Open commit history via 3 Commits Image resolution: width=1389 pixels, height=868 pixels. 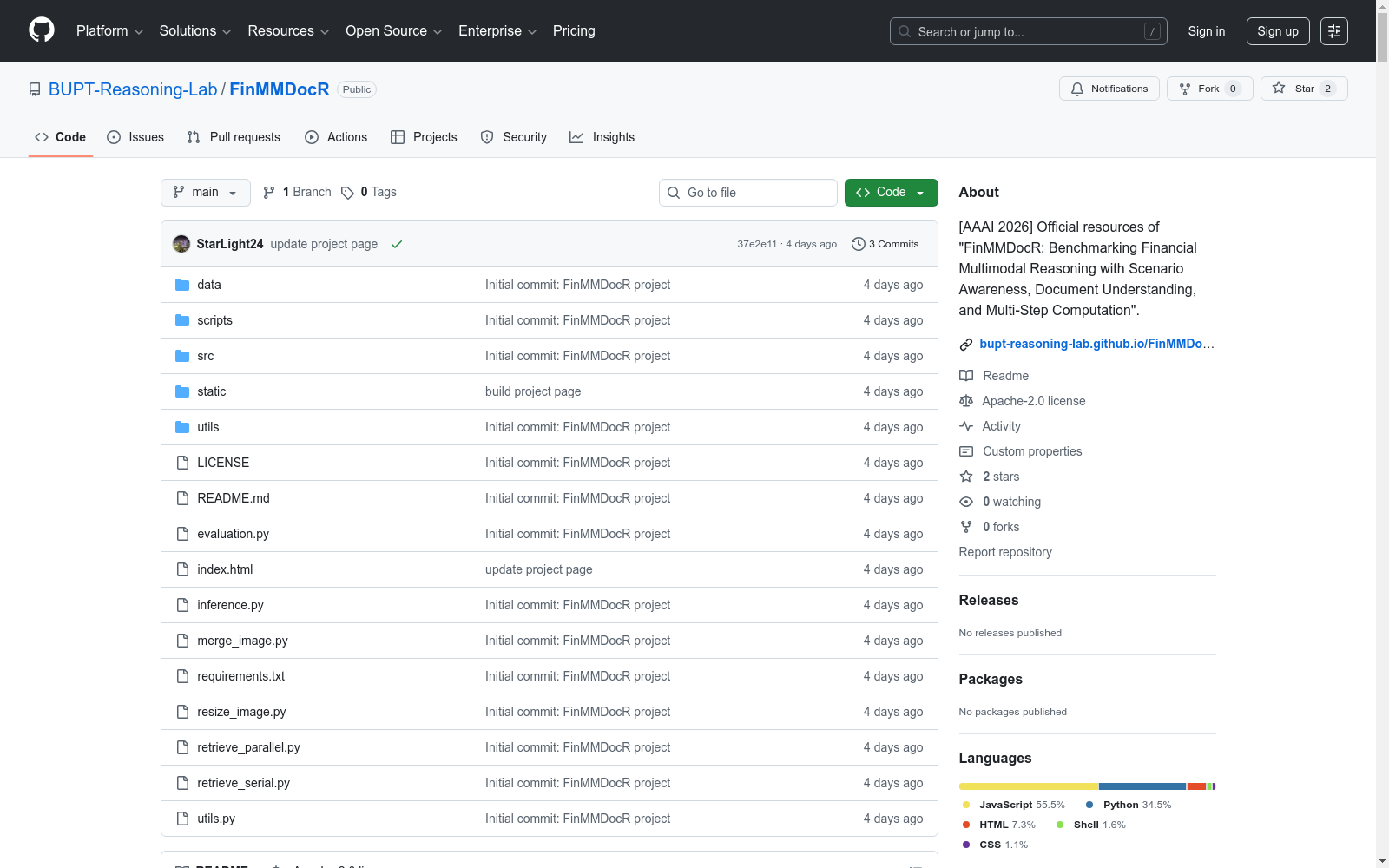pyautogui.click(x=885, y=244)
